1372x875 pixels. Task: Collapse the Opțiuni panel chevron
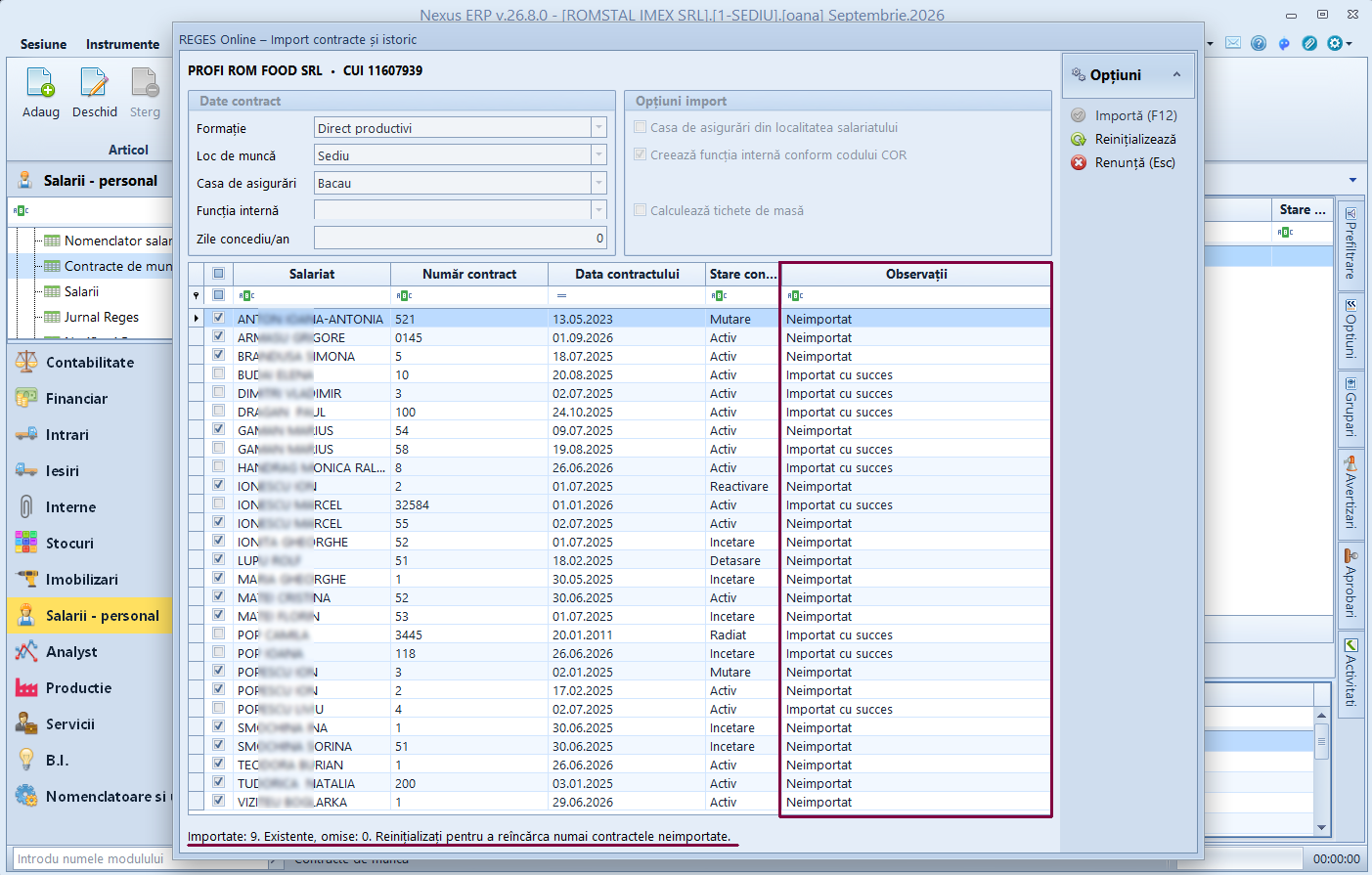[x=1176, y=75]
